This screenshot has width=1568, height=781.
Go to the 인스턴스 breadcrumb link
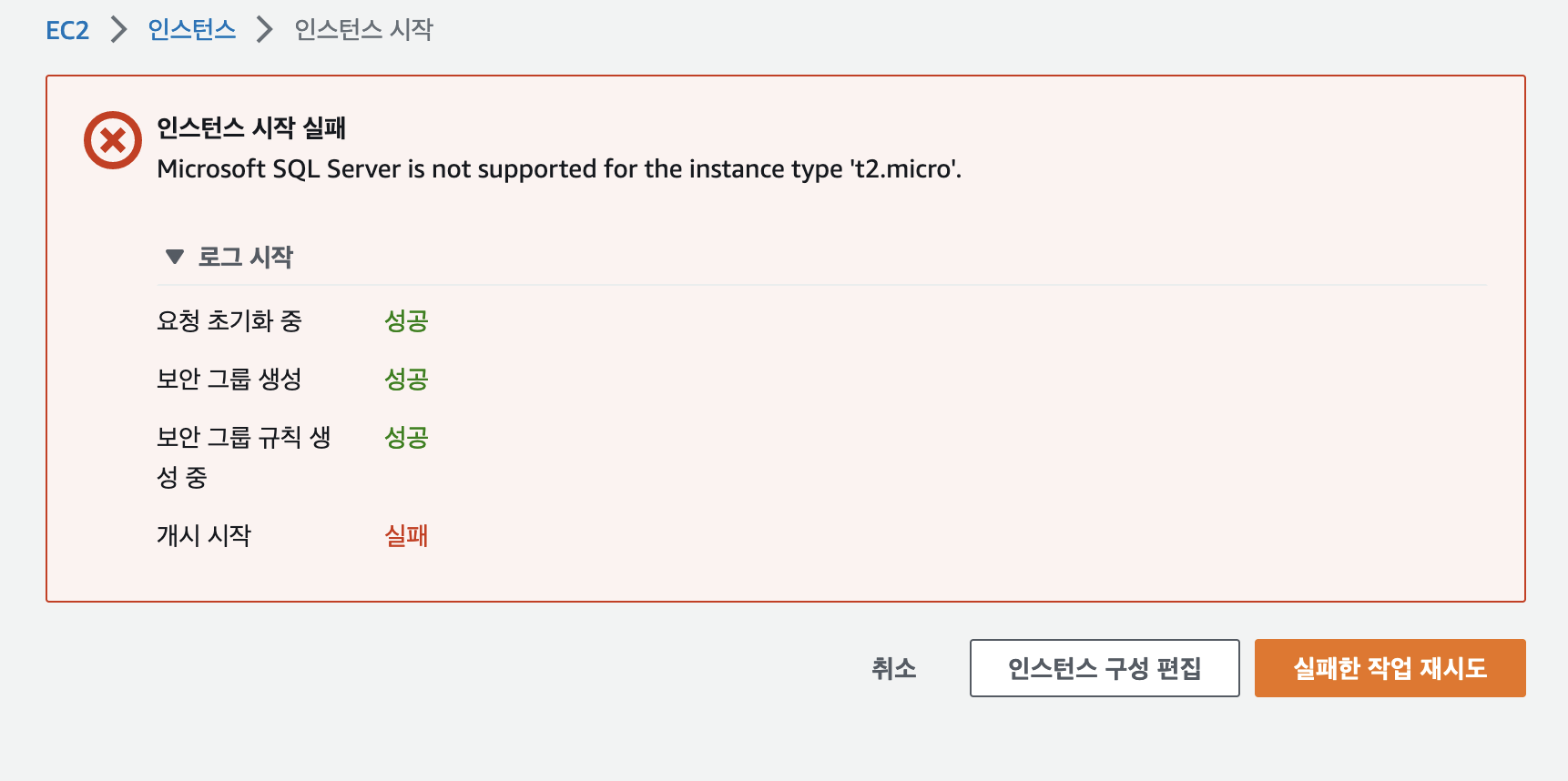pyautogui.click(x=192, y=30)
